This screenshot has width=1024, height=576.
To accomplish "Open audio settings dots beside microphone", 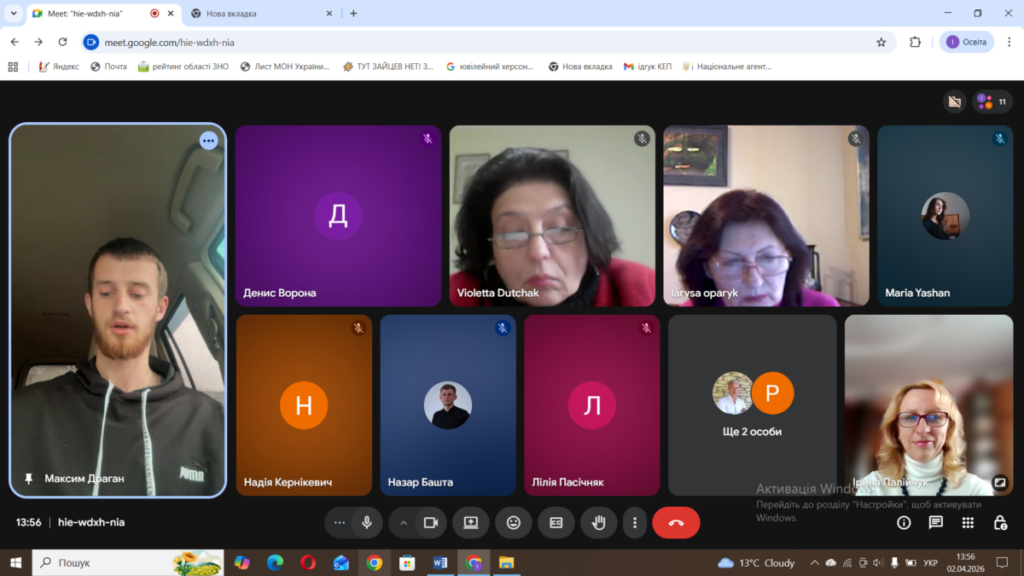I will (x=340, y=522).
